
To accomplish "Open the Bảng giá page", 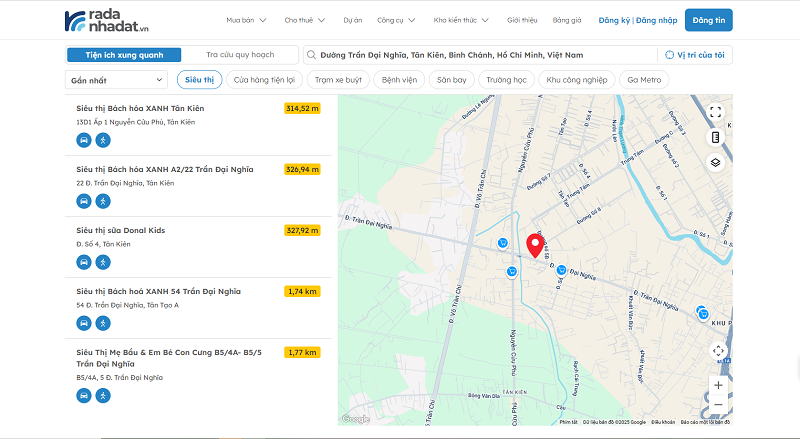I will pyautogui.click(x=567, y=20).
